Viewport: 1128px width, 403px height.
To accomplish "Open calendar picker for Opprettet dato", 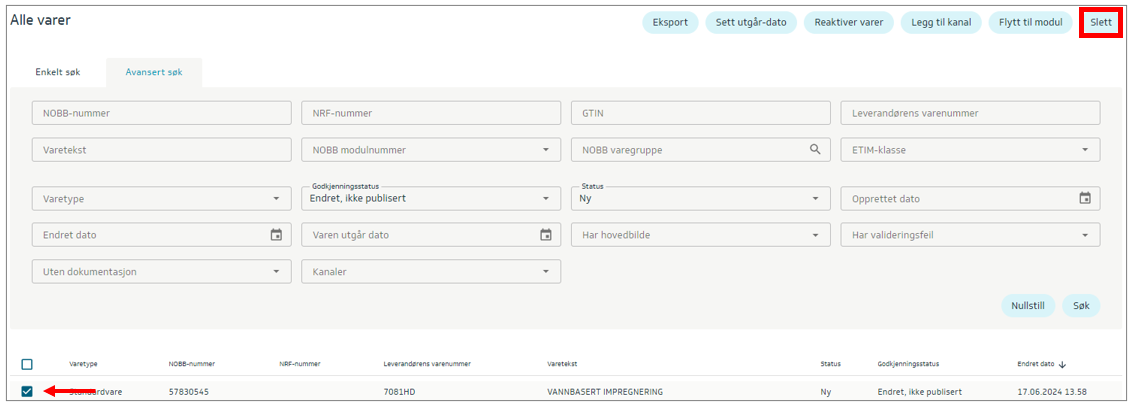I will (1084, 198).
